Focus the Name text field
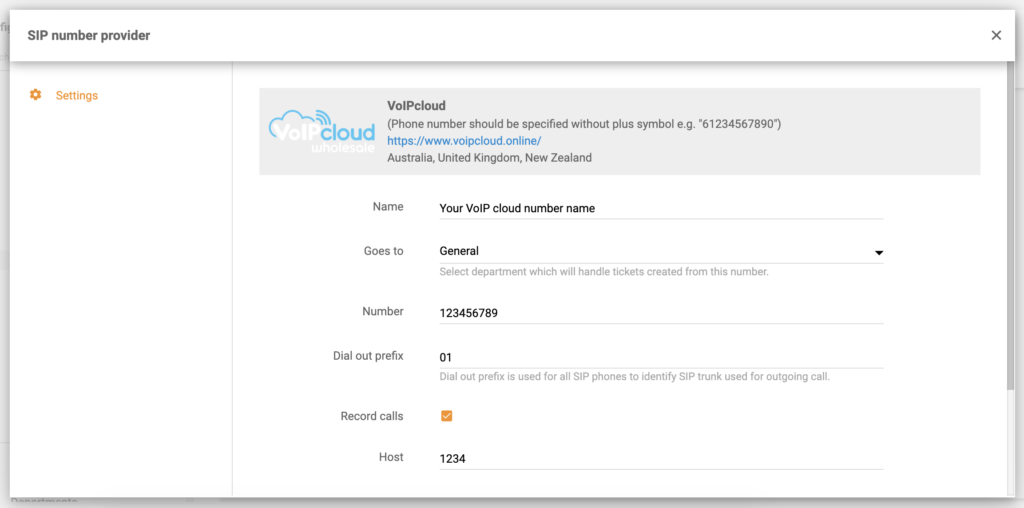Screen dimensions: 1024x508 click(x=660, y=209)
